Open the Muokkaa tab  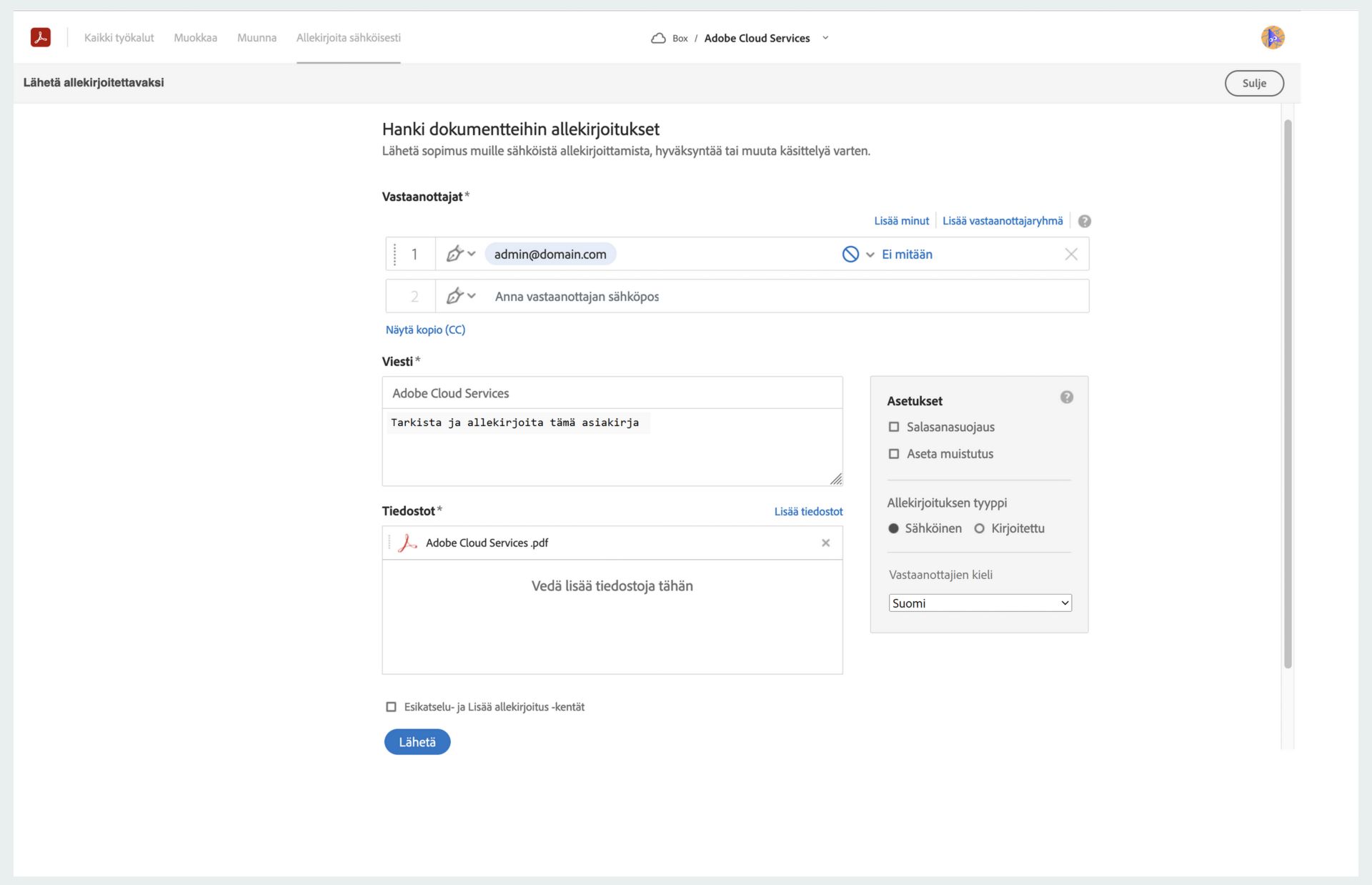click(x=195, y=38)
